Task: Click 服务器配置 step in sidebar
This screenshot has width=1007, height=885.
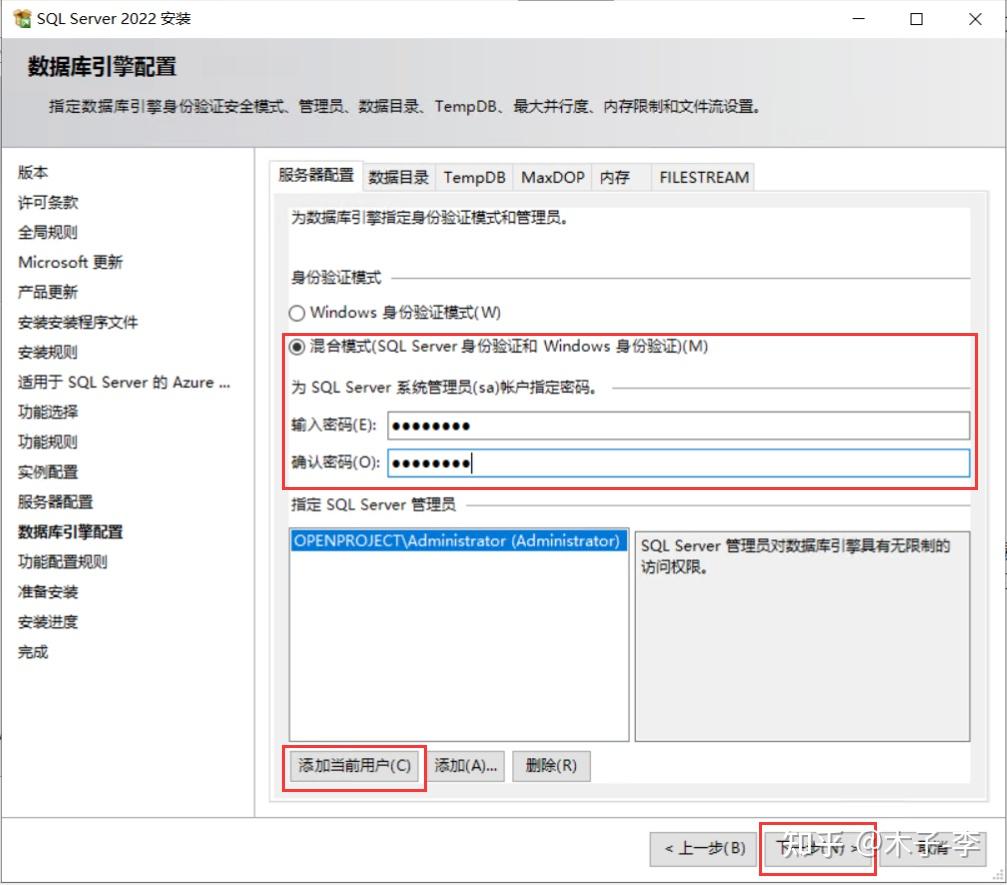Action: tap(55, 502)
